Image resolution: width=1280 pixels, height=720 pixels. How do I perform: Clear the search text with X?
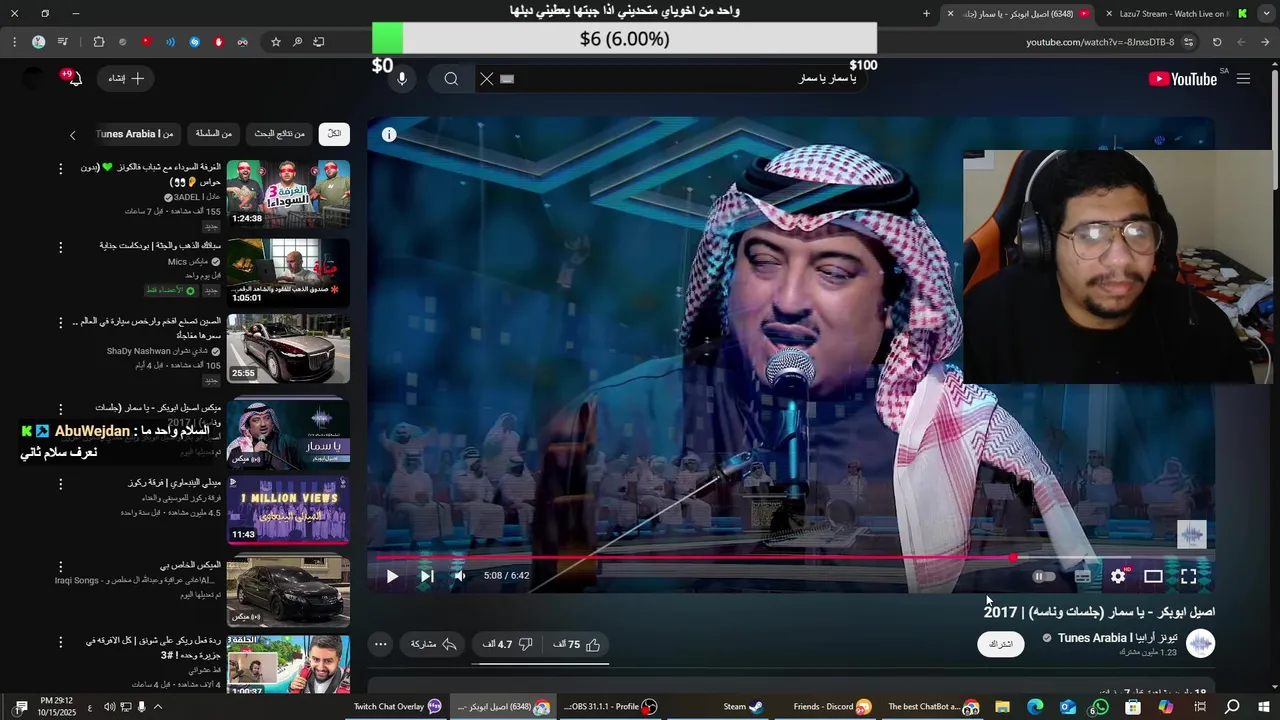click(x=486, y=79)
